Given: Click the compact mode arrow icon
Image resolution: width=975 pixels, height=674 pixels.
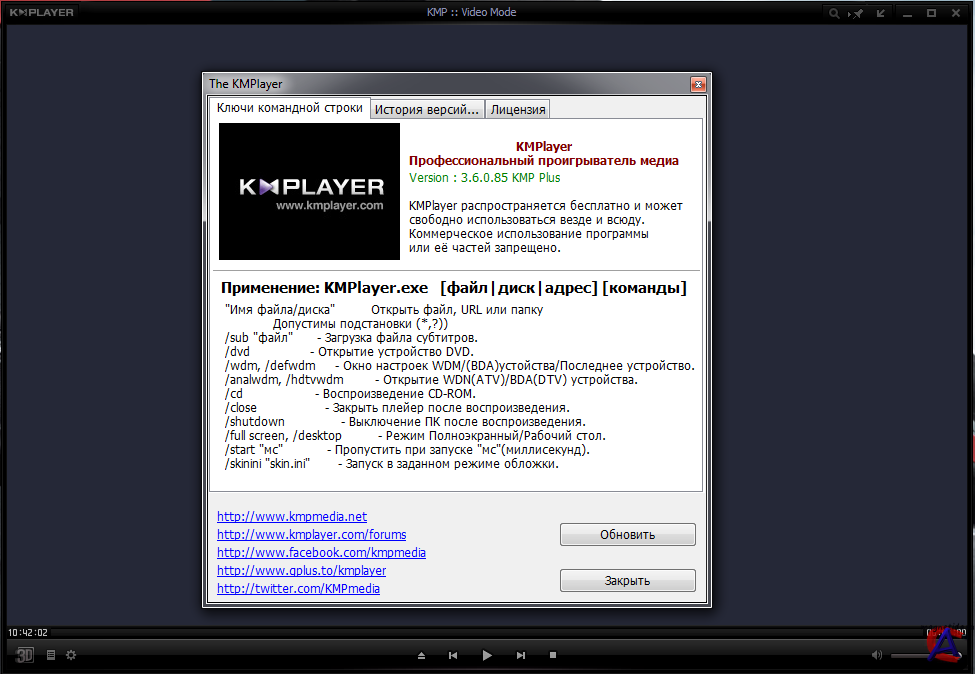Looking at the screenshot, I should [880, 13].
